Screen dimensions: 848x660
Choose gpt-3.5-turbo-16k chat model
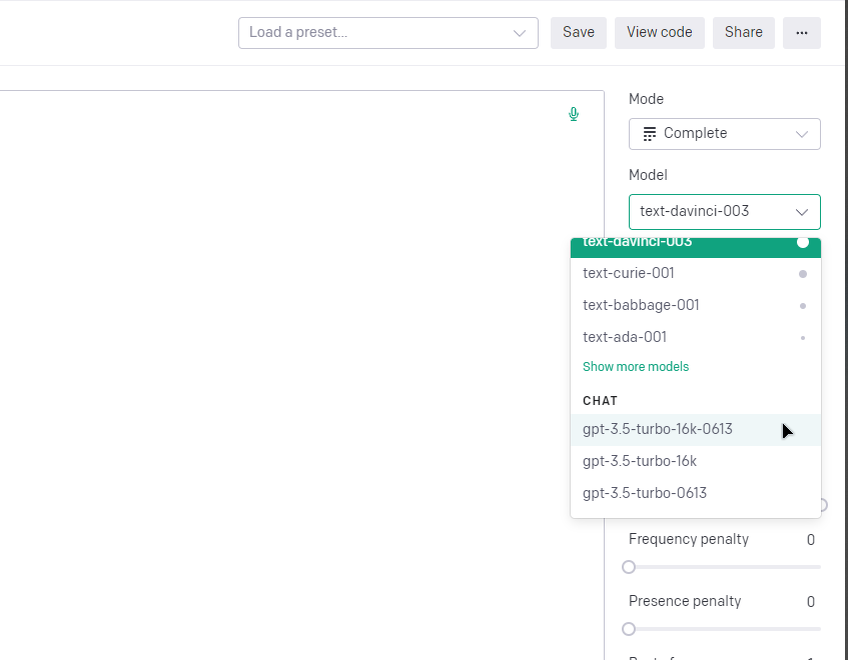tap(695, 461)
